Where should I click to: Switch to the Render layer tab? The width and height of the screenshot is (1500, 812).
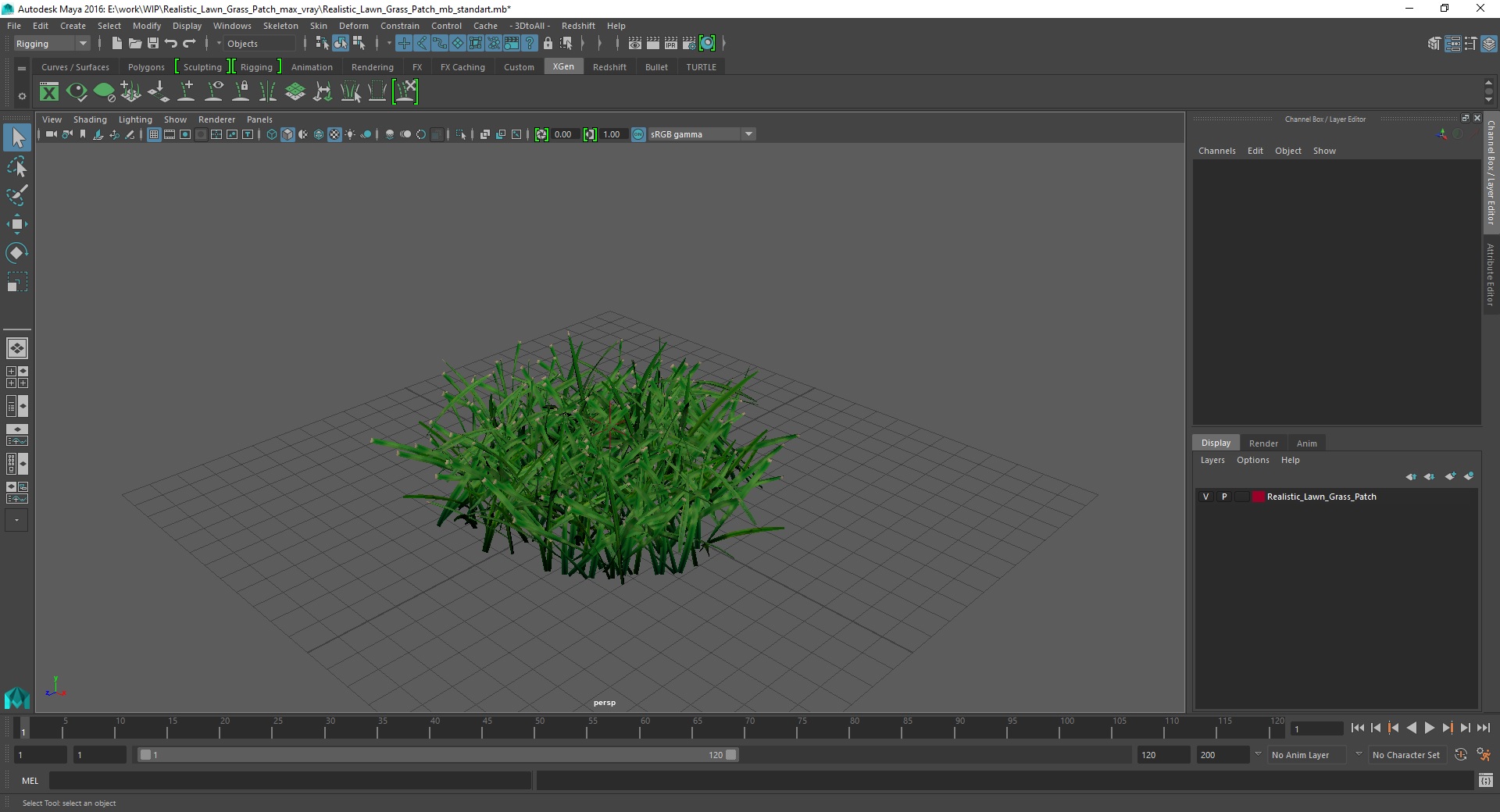point(1263,443)
